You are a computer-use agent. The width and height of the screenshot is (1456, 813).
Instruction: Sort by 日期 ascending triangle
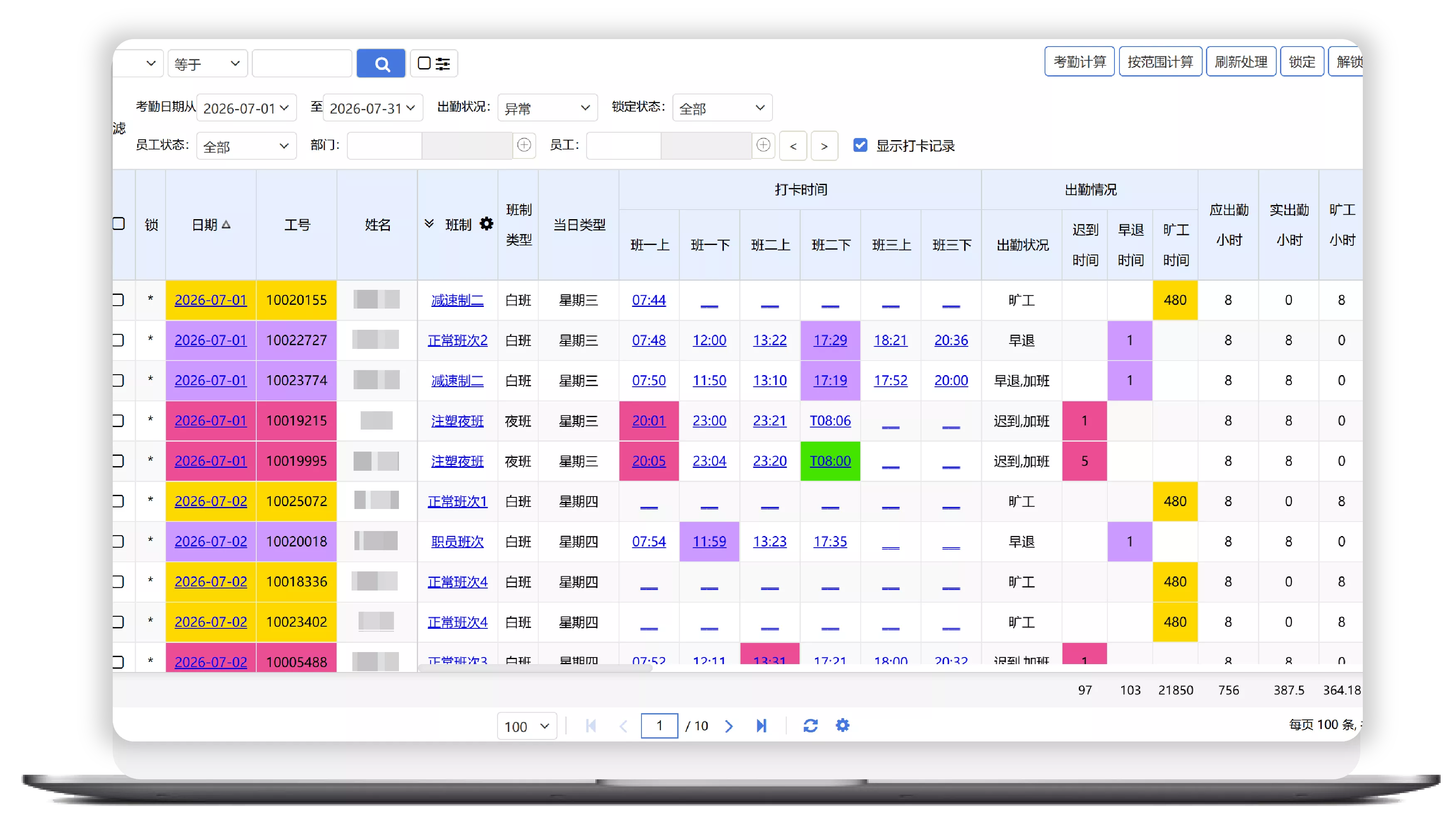pyautogui.click(x=226, y=224)
